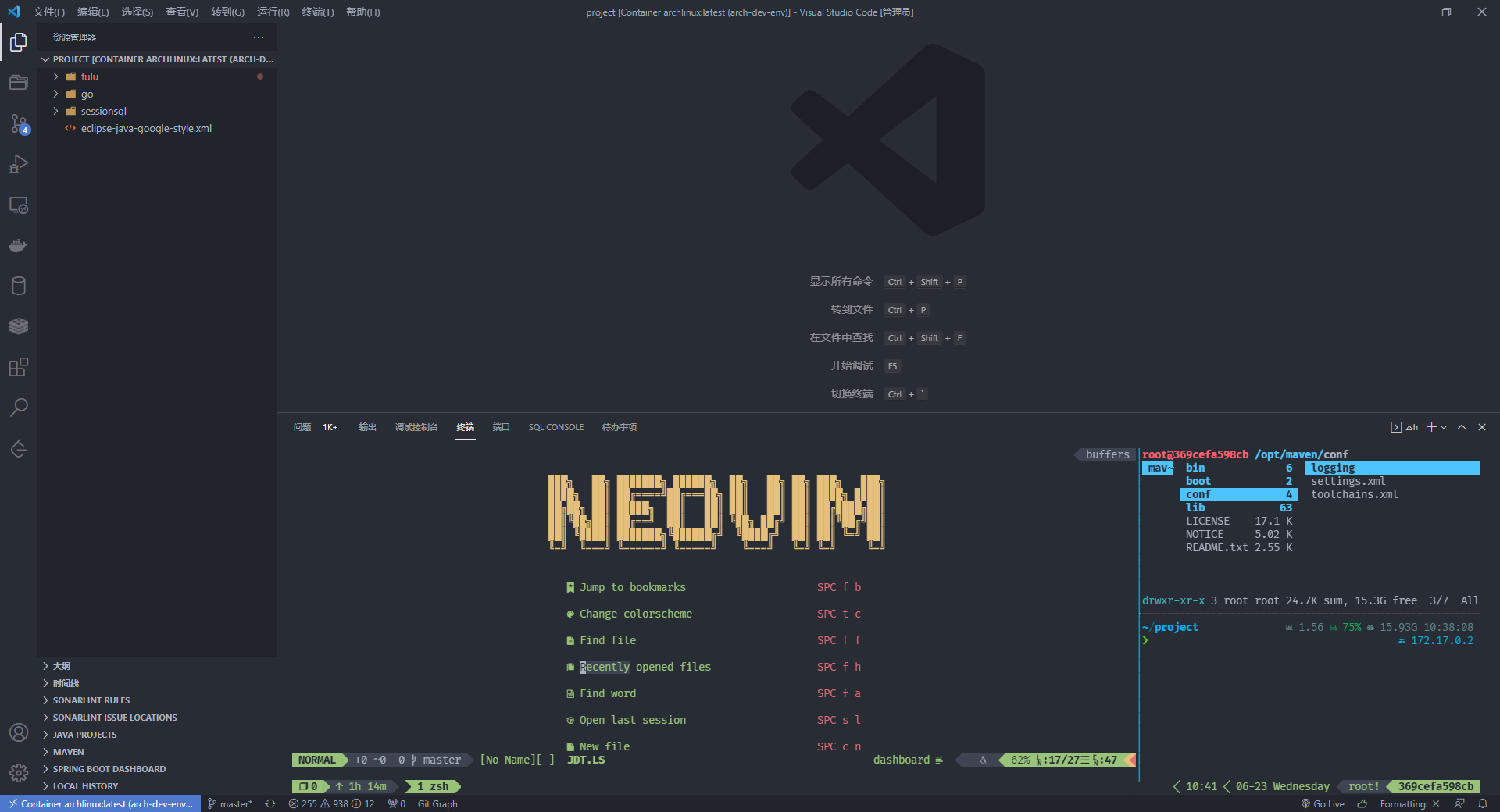Open notifications bell in status bar
The width and height of the screenshot is (1500, 812).
click(x=1483, y=803)
